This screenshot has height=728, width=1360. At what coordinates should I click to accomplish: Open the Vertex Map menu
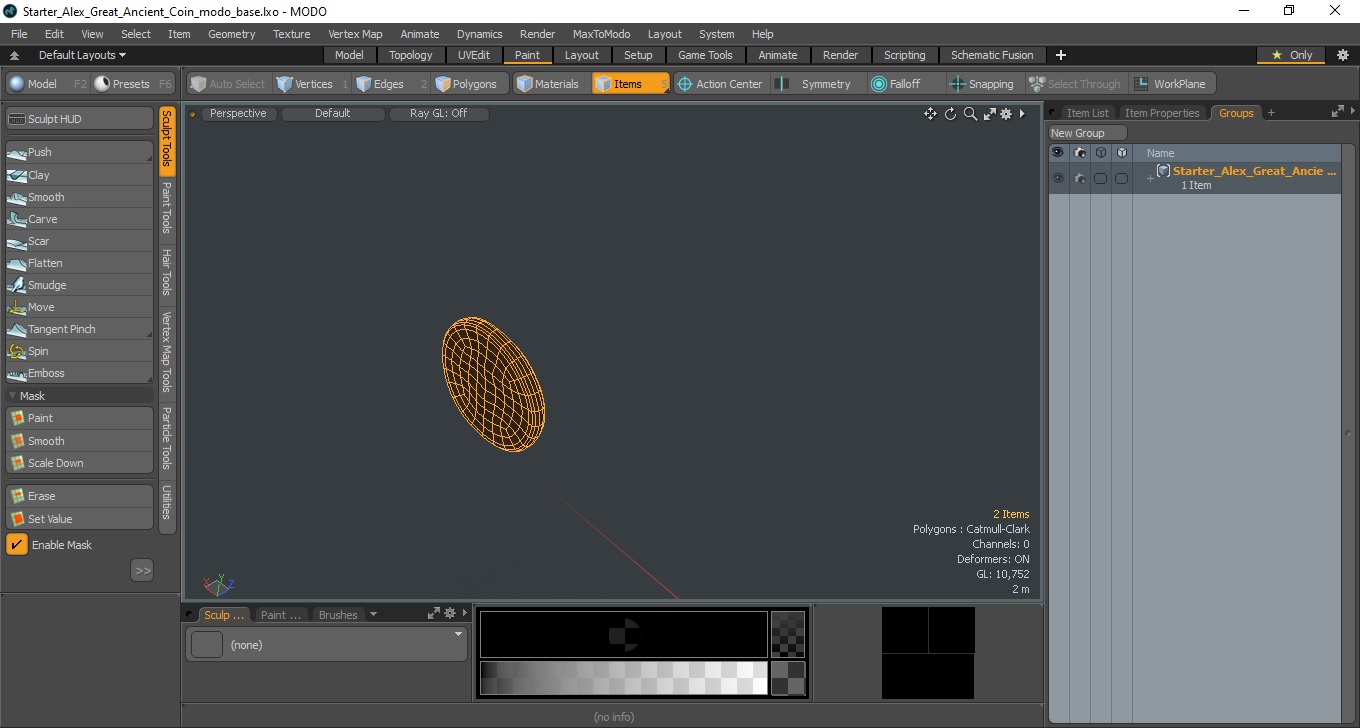point(355,34)
